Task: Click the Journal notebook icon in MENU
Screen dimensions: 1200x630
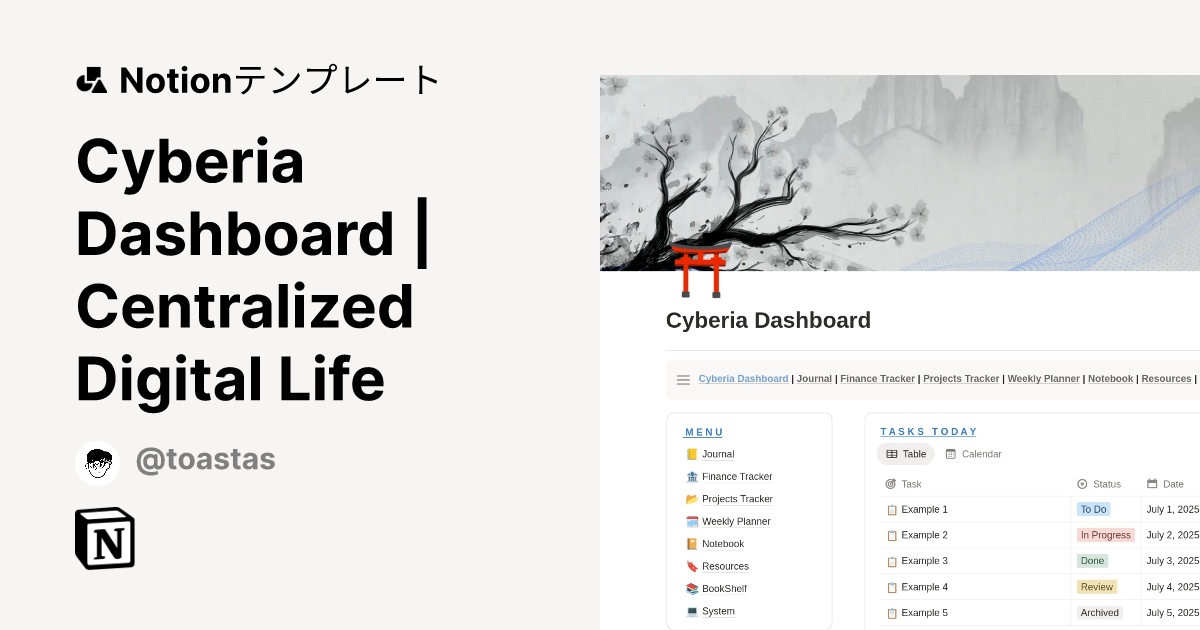Action: pyautogui.click(x=691, y=454)
